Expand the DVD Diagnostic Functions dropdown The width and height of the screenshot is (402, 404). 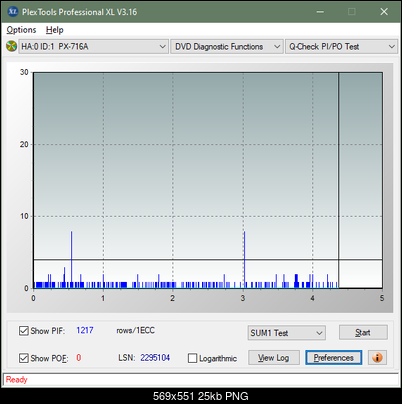(227, 47)
